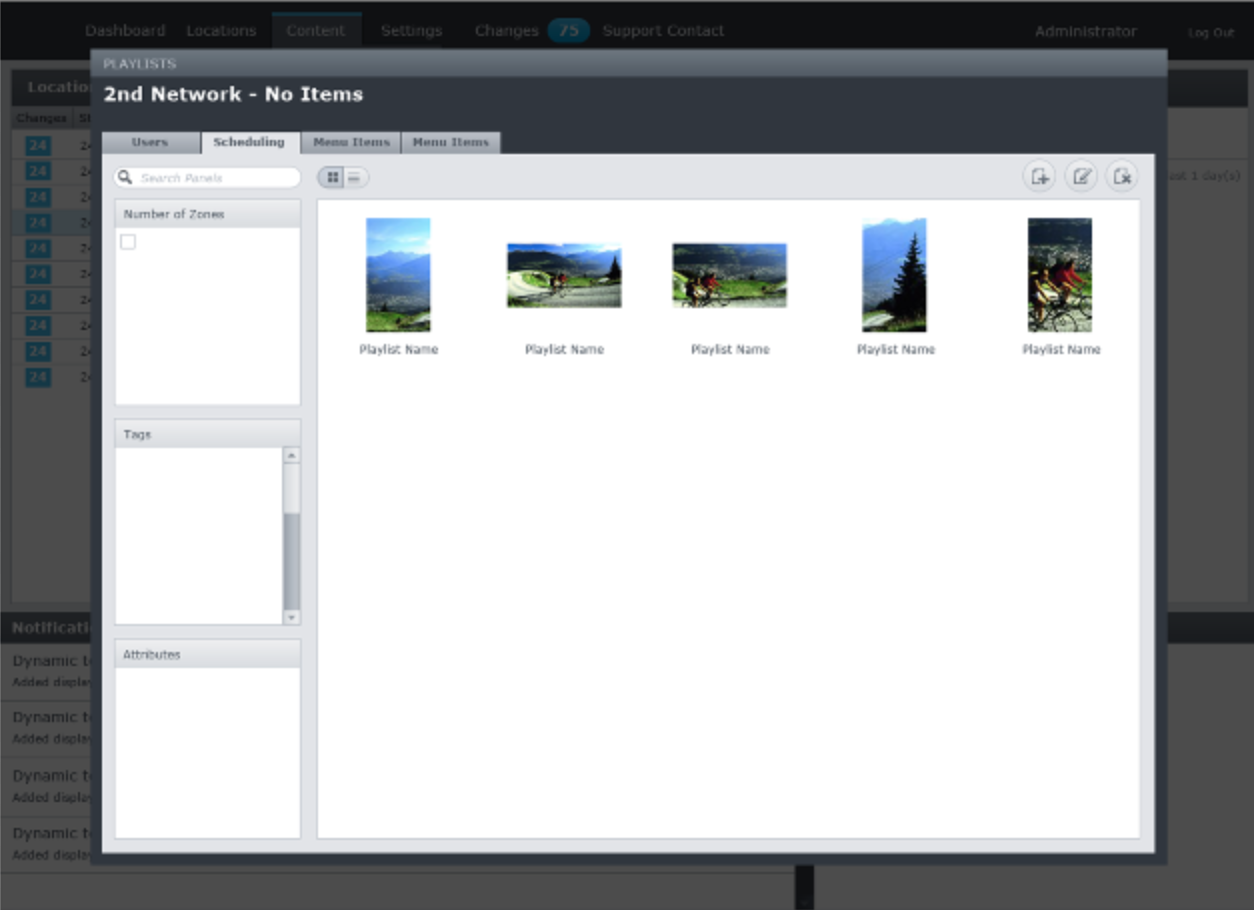The height and width of the screenshot is (910, 1254).
Task: Select the portrait pine tree playlist thumbnail
Action: tap(895, 275)
